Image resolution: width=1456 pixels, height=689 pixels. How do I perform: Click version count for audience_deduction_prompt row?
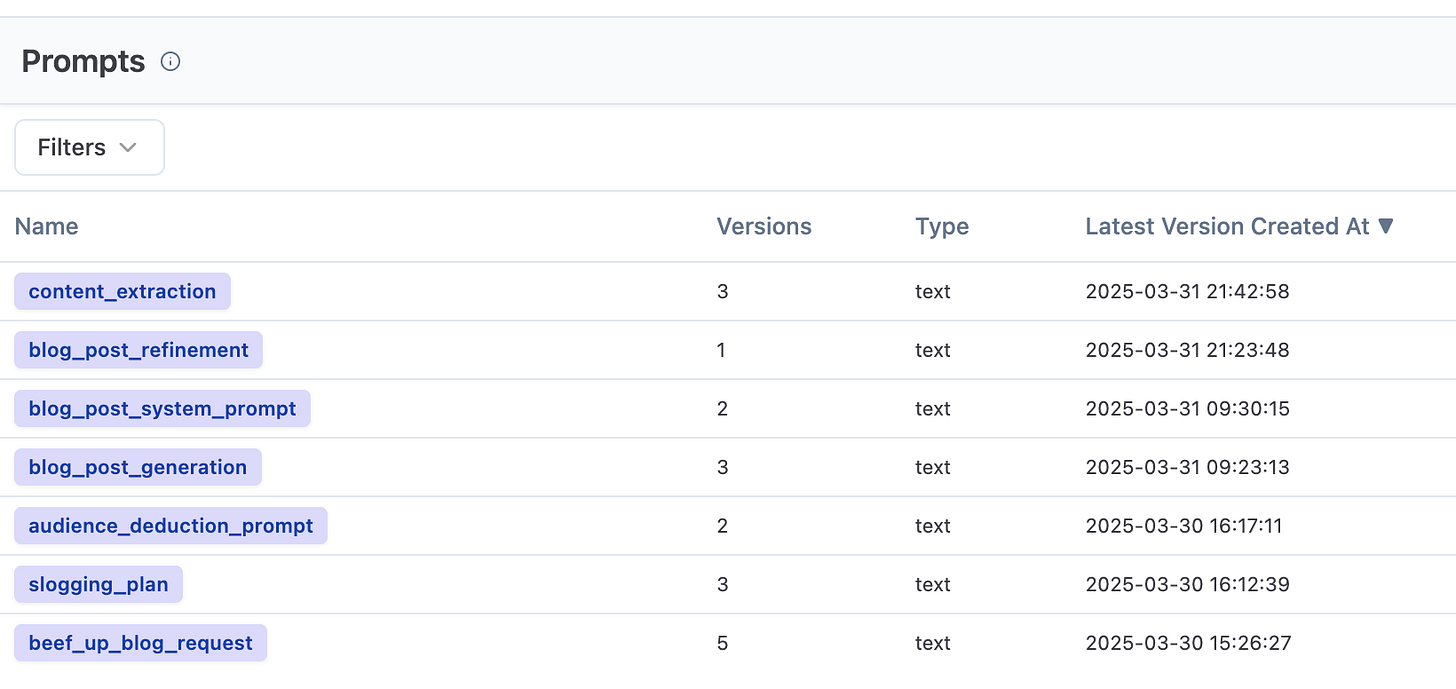[723, 526]
